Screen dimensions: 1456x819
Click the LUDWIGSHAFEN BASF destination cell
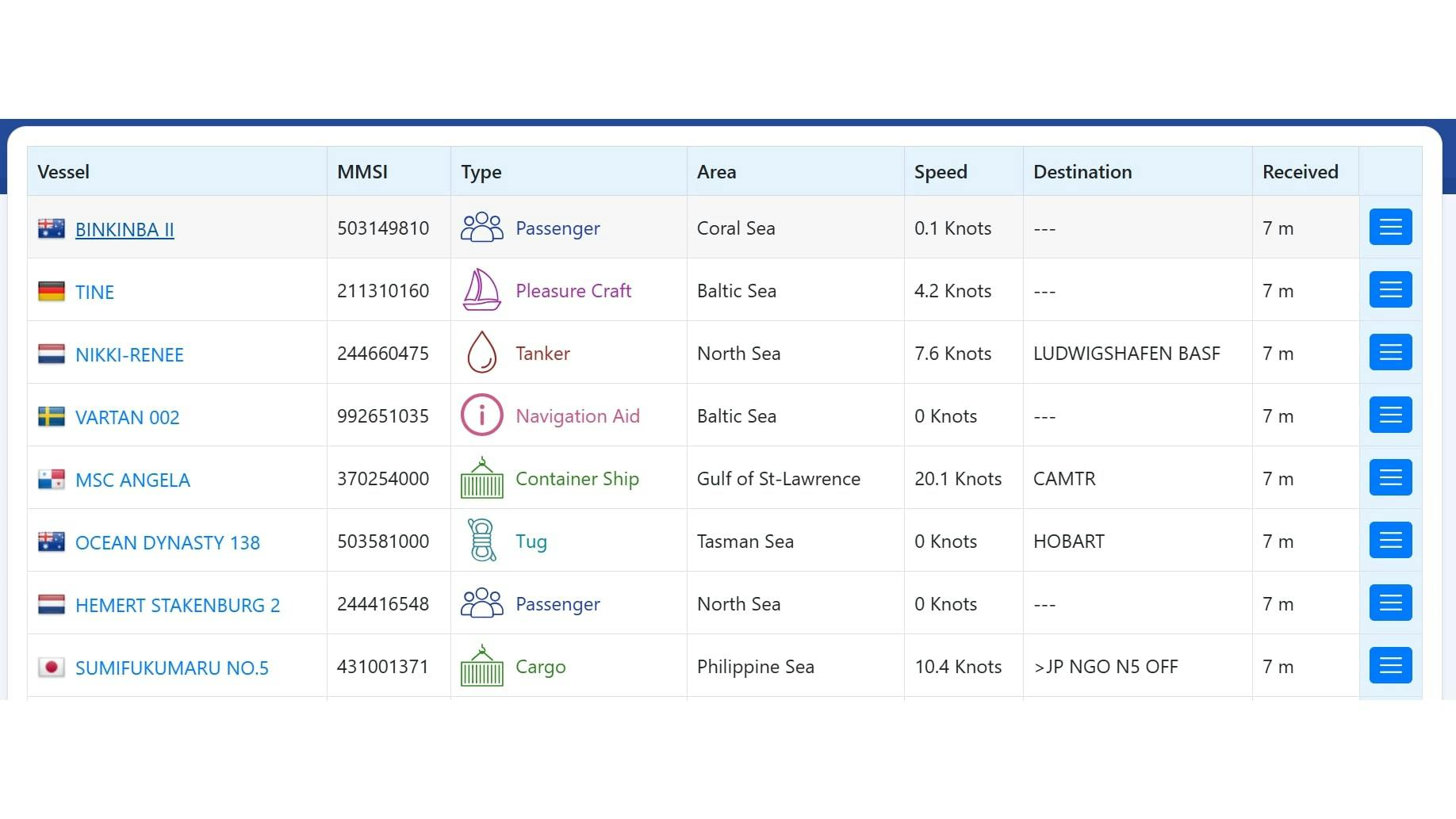click(1138, 353)
